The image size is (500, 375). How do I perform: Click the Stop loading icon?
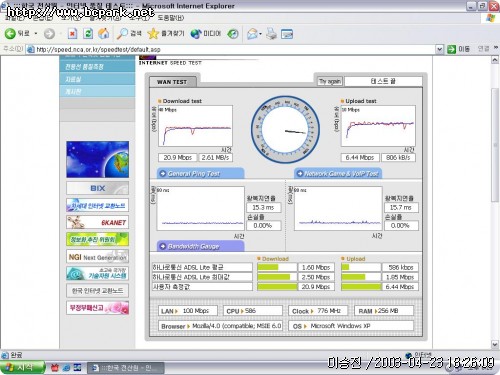(x=72, y=34)
